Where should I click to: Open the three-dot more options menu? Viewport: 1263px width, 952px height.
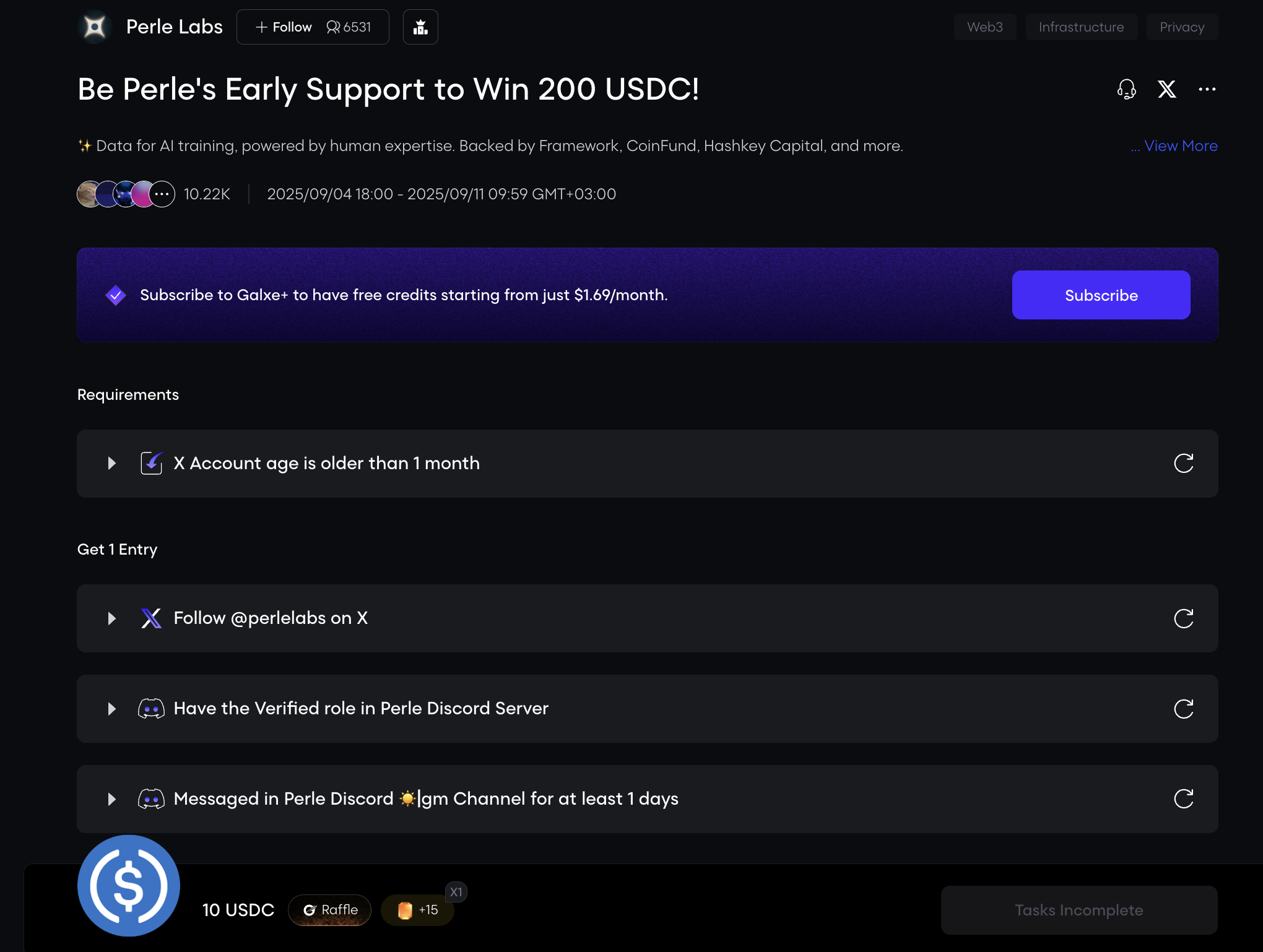(1207, 89)
